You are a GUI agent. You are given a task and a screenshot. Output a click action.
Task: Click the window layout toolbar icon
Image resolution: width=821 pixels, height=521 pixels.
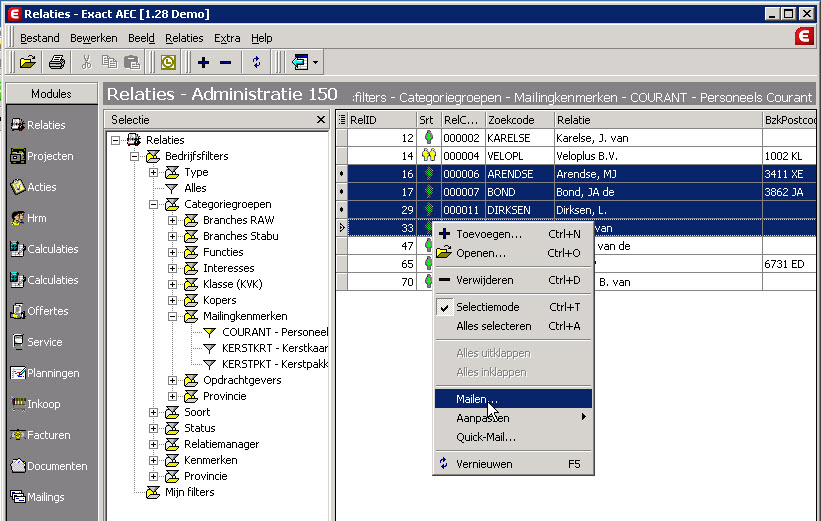(300, 62)
